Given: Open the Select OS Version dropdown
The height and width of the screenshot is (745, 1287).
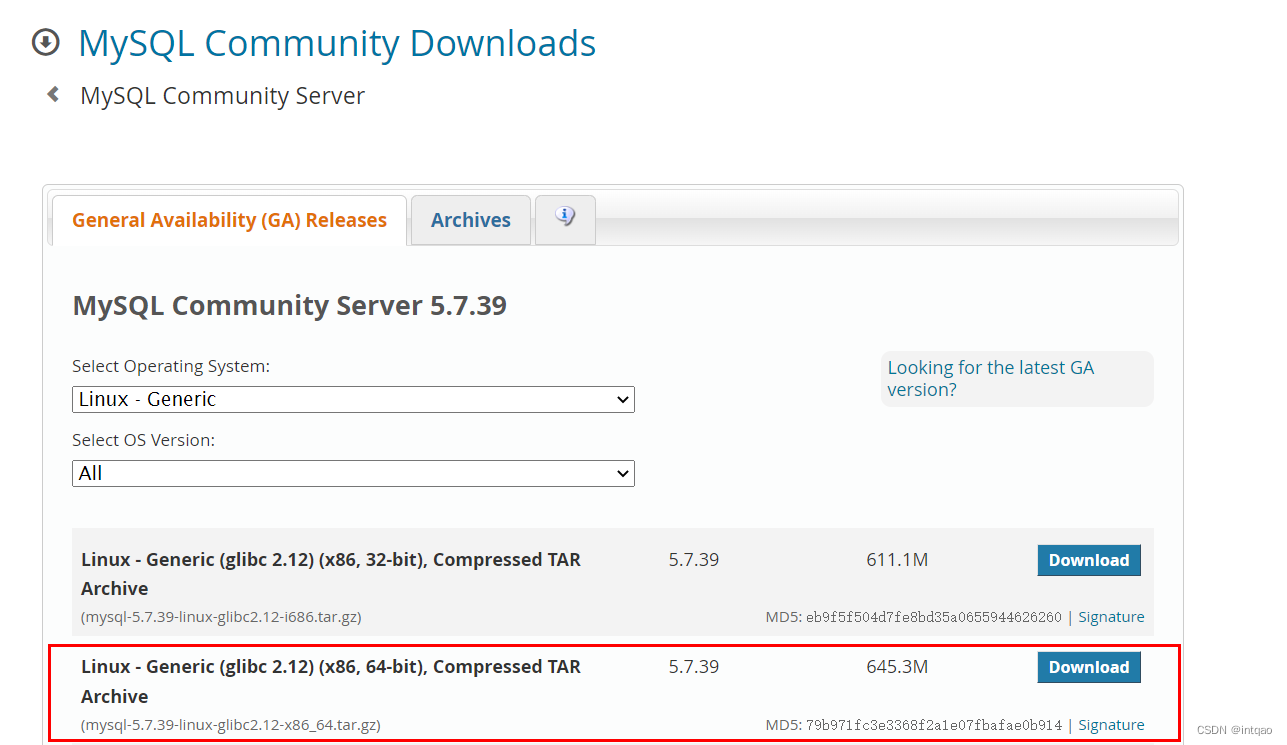Looking at the screenshot, I should (x=353, y=473).
